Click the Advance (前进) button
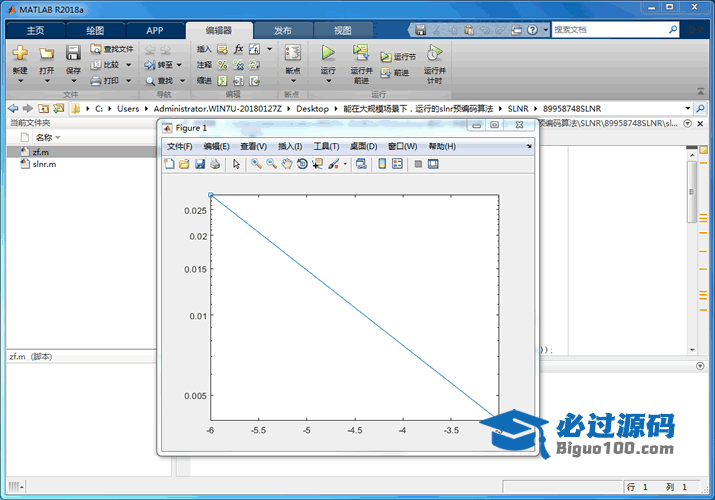This screenshot has height=500, width=715. coord(395,72)
